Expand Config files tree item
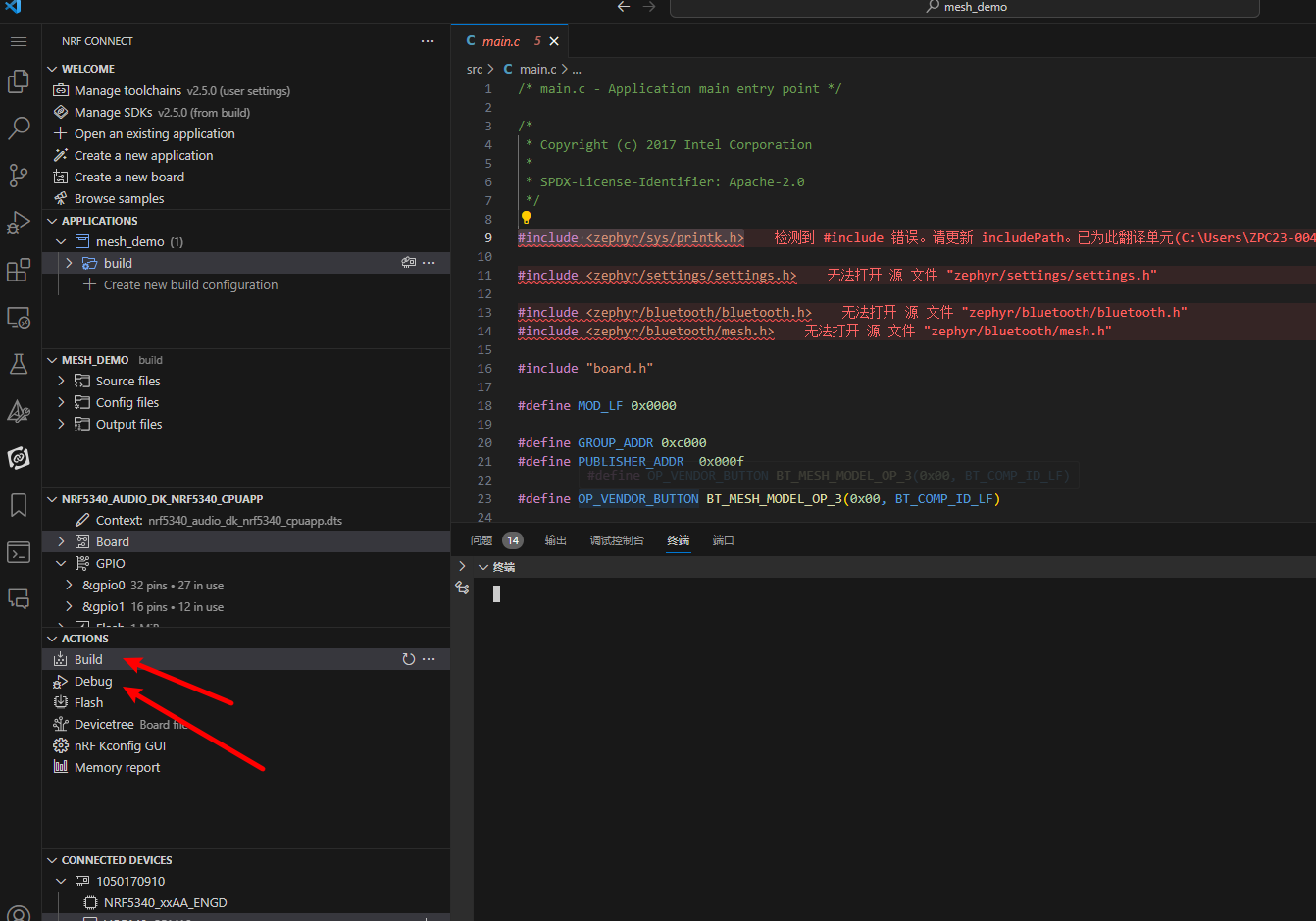1316x921 pixels. click(61, 402)
